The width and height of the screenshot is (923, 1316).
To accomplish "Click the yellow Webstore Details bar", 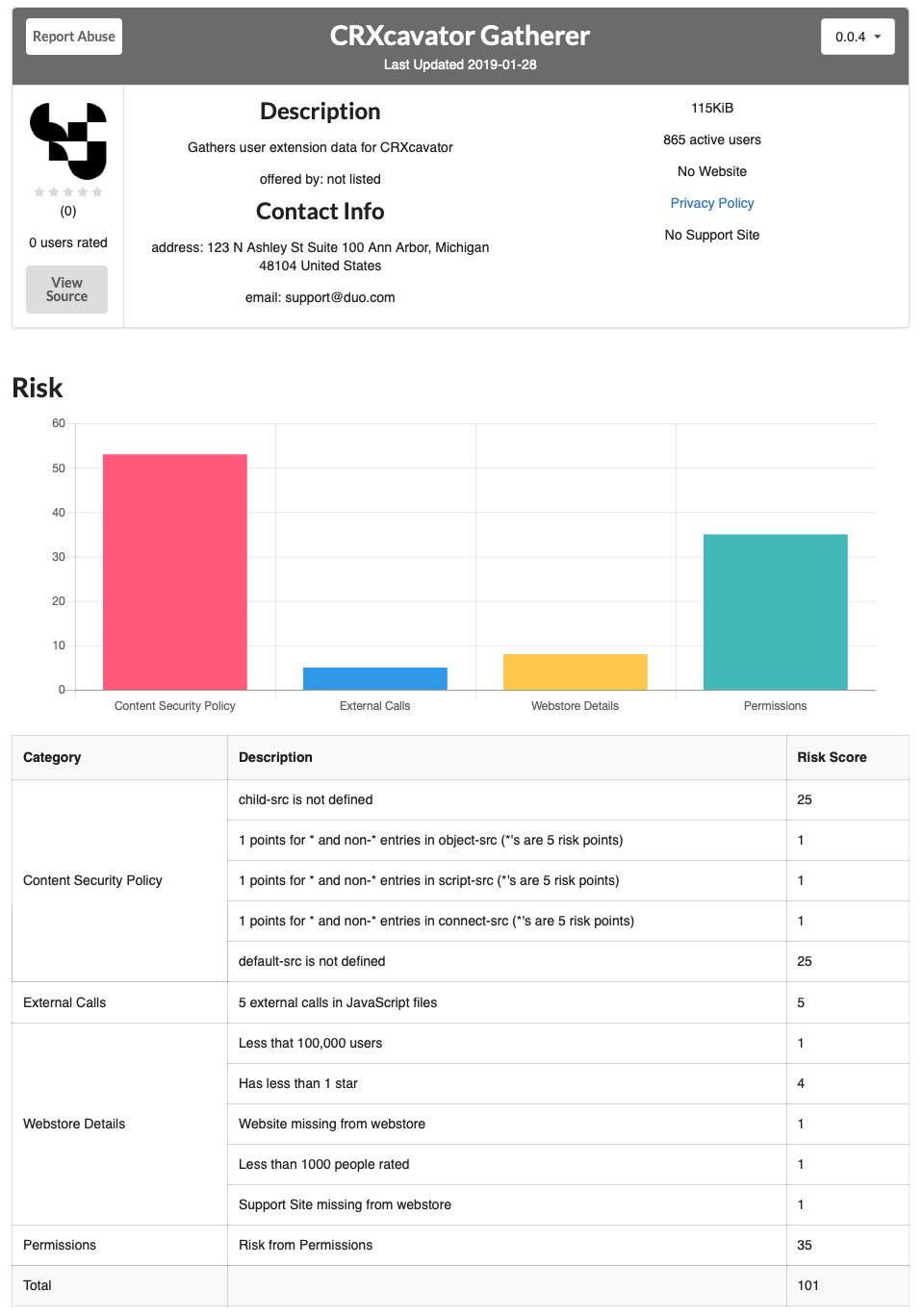I will pyautogui.click(x=576, y=671).
